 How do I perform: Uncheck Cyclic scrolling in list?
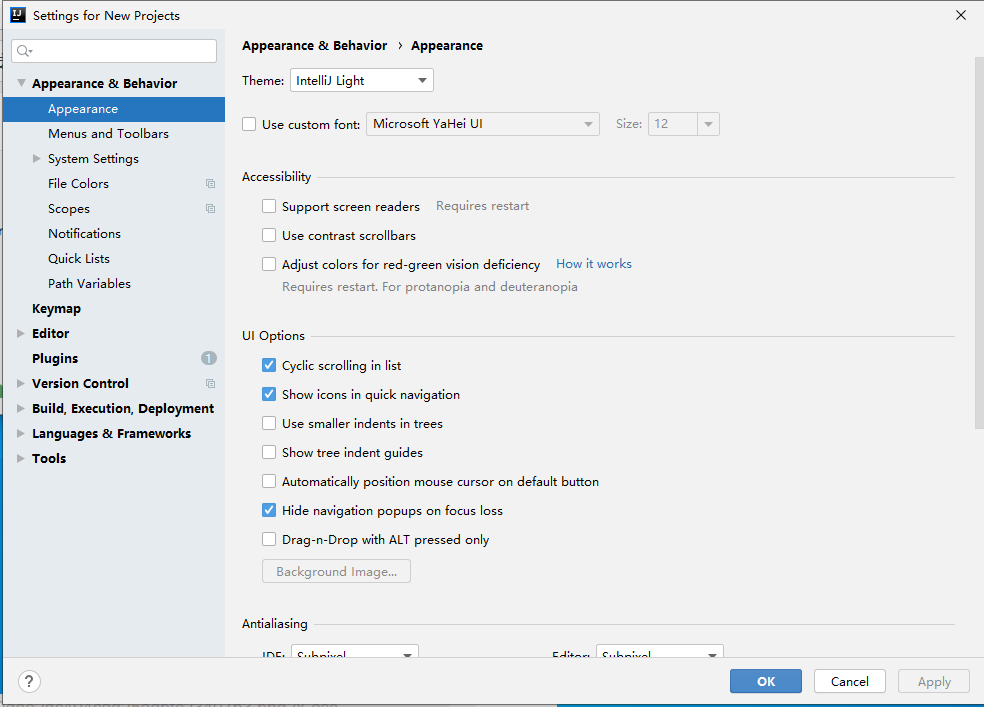(269, 365)
